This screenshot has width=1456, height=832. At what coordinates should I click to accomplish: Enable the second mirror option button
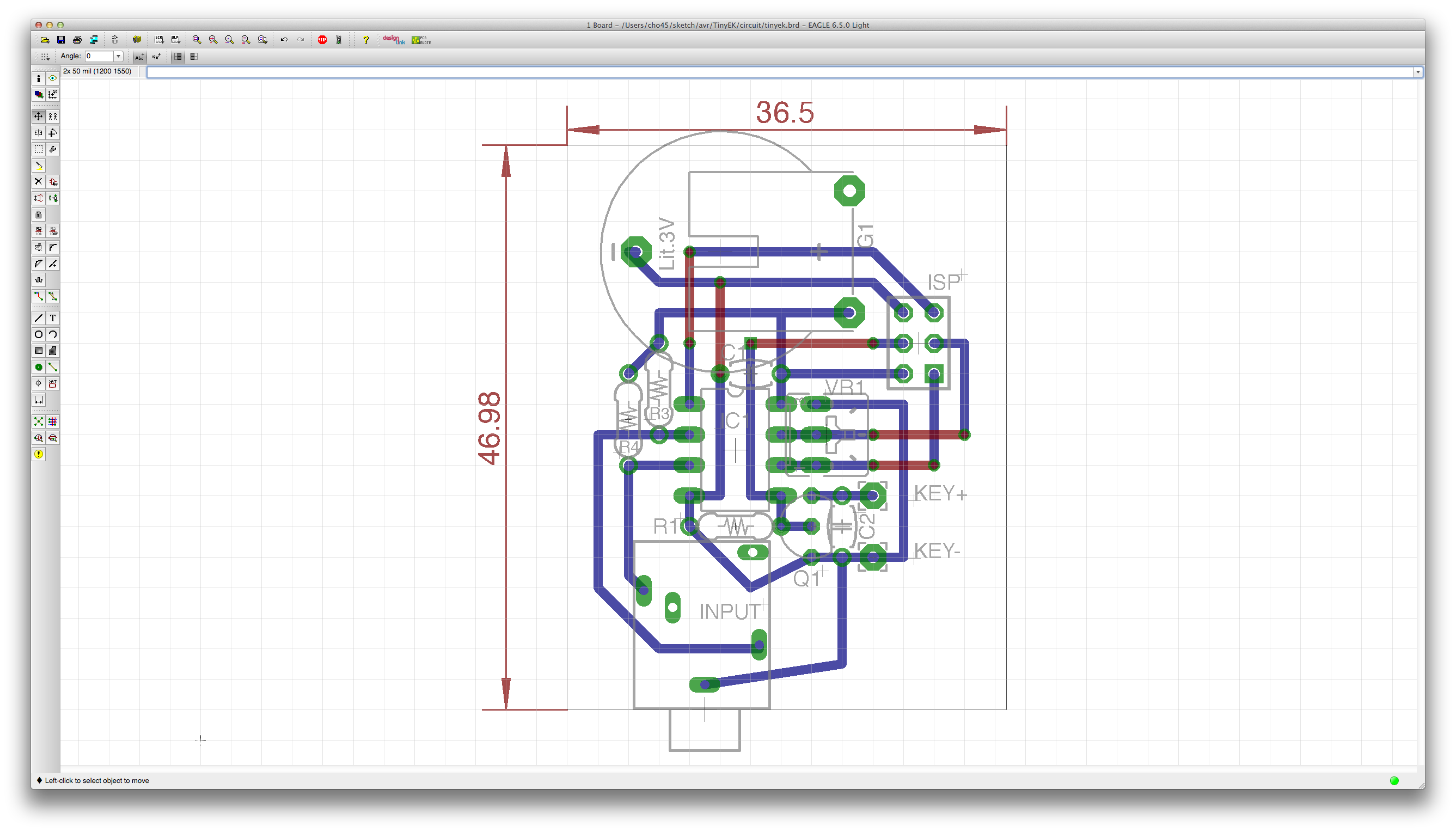(194, 57)
